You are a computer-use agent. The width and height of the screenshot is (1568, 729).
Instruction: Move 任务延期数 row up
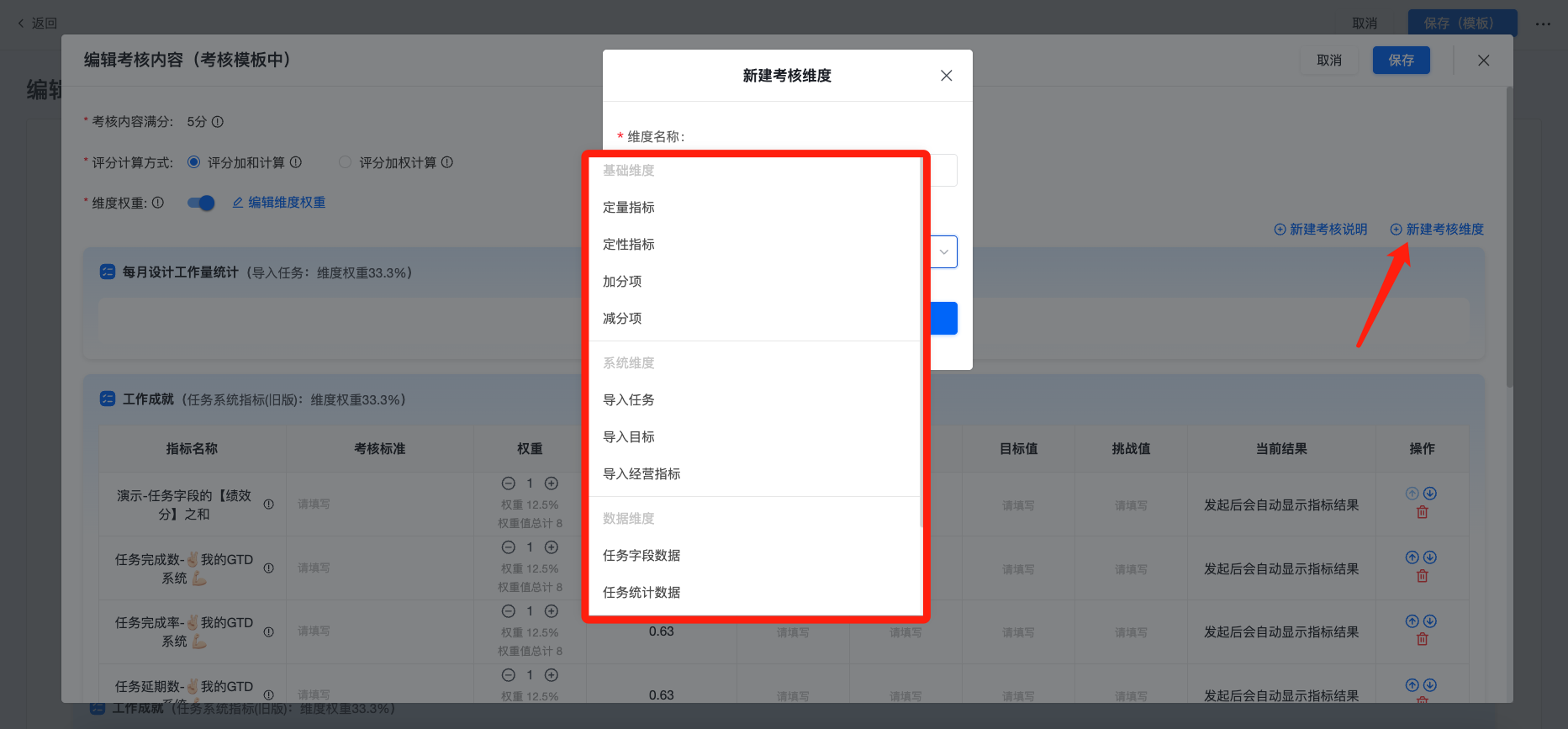click(1412, 685)
